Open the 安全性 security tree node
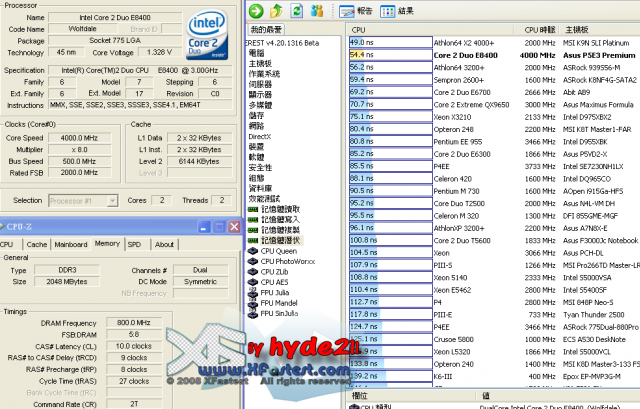This screenshot has height=409, width=640. pyautogui.click(x=260, y=168)
